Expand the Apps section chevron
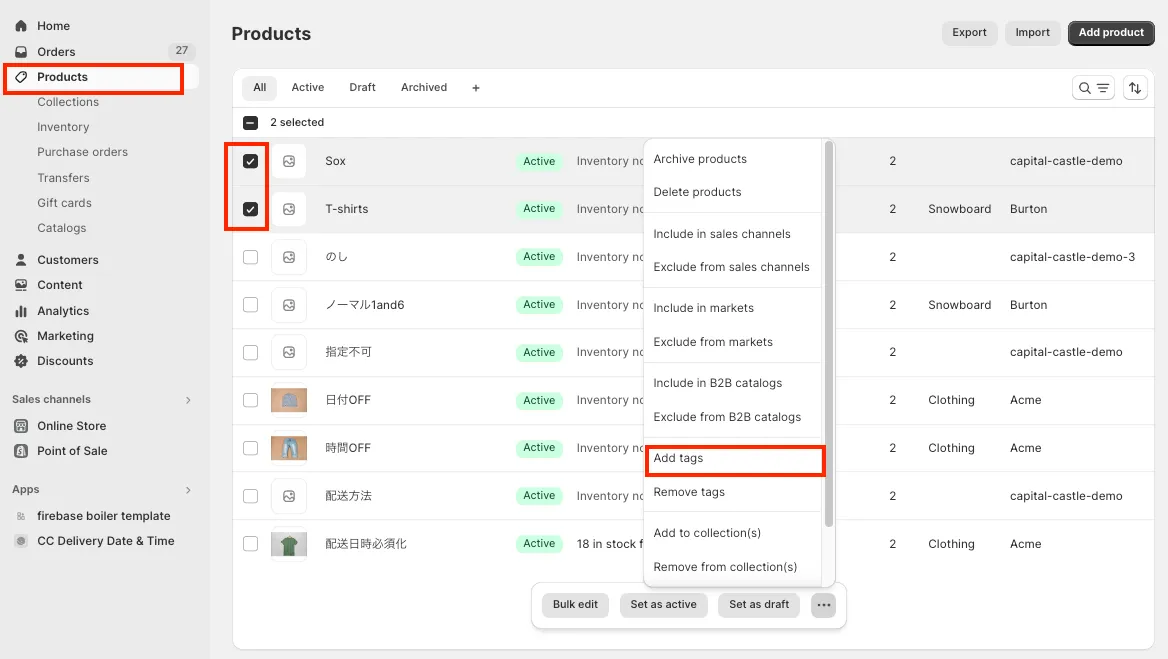The image size is (1168, 659). [188, 490]
